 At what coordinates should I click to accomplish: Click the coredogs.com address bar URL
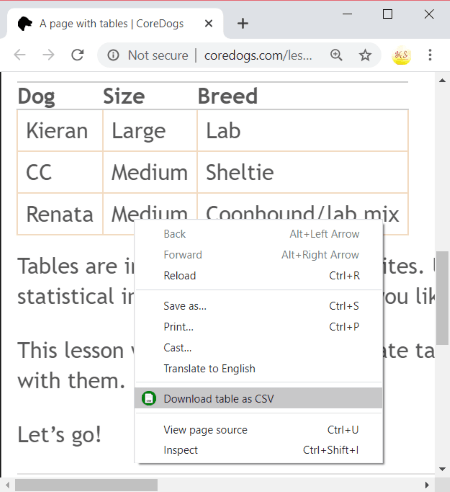point(258,55)
